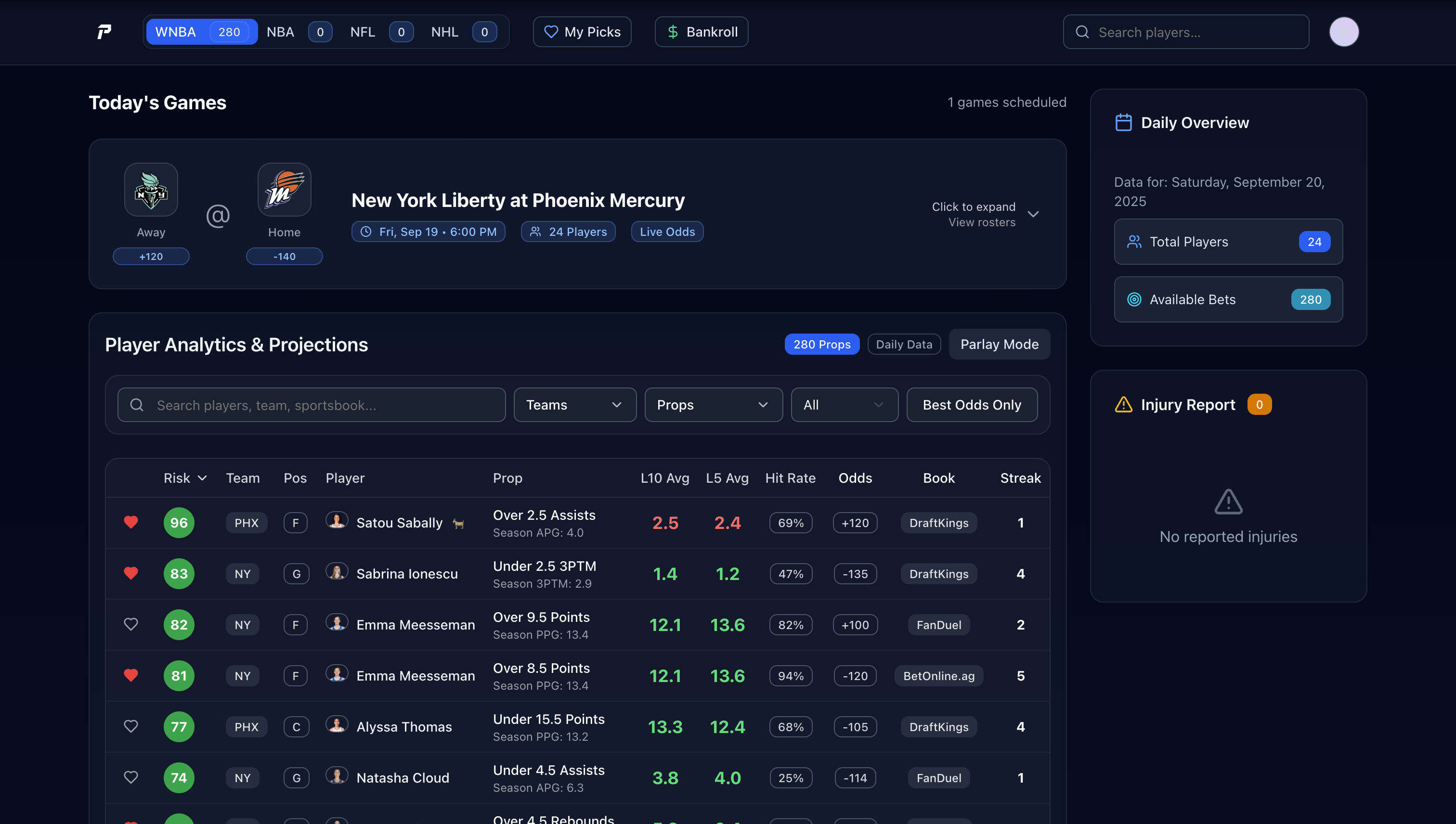
Task: Unfavorite the Sabrina Ionescu 3PTM pick
Action: (x=131, y=573)
